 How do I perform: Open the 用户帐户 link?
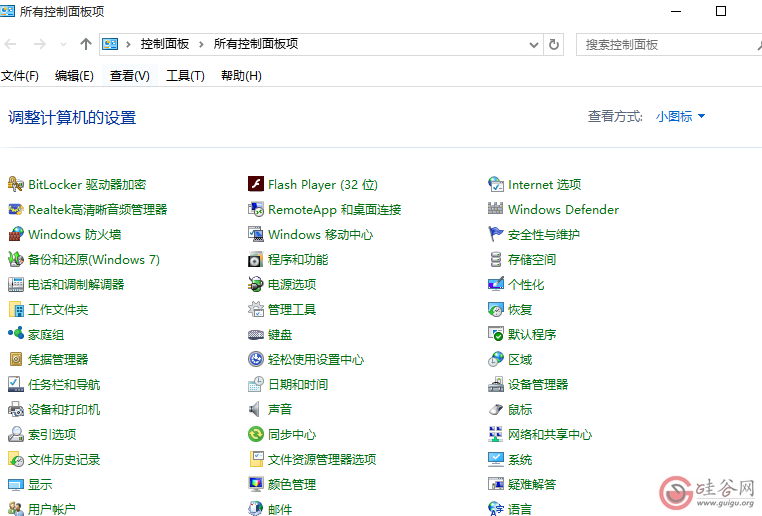(52, 509)
